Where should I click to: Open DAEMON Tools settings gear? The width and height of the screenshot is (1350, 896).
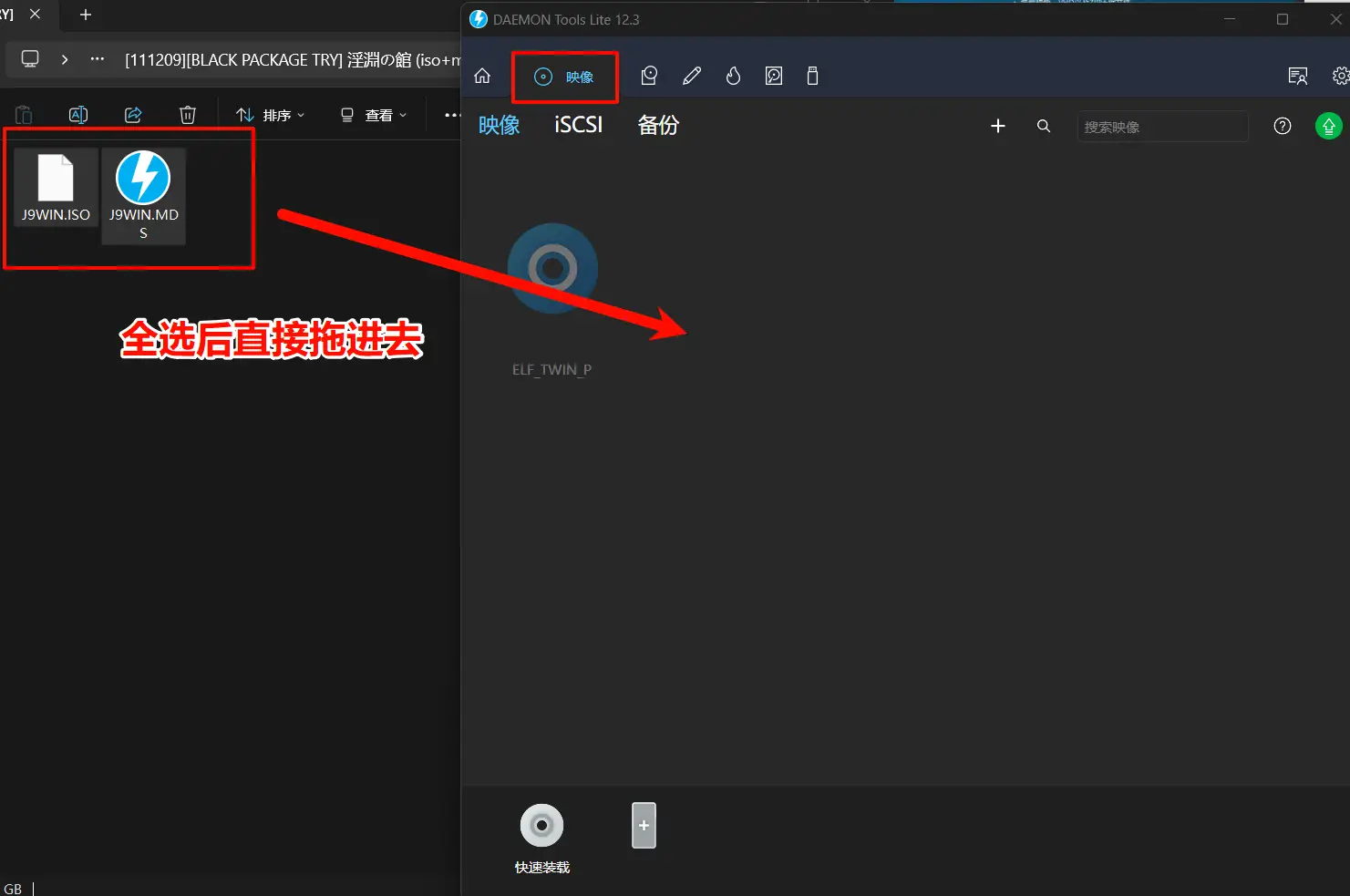tap(1340, 77)
